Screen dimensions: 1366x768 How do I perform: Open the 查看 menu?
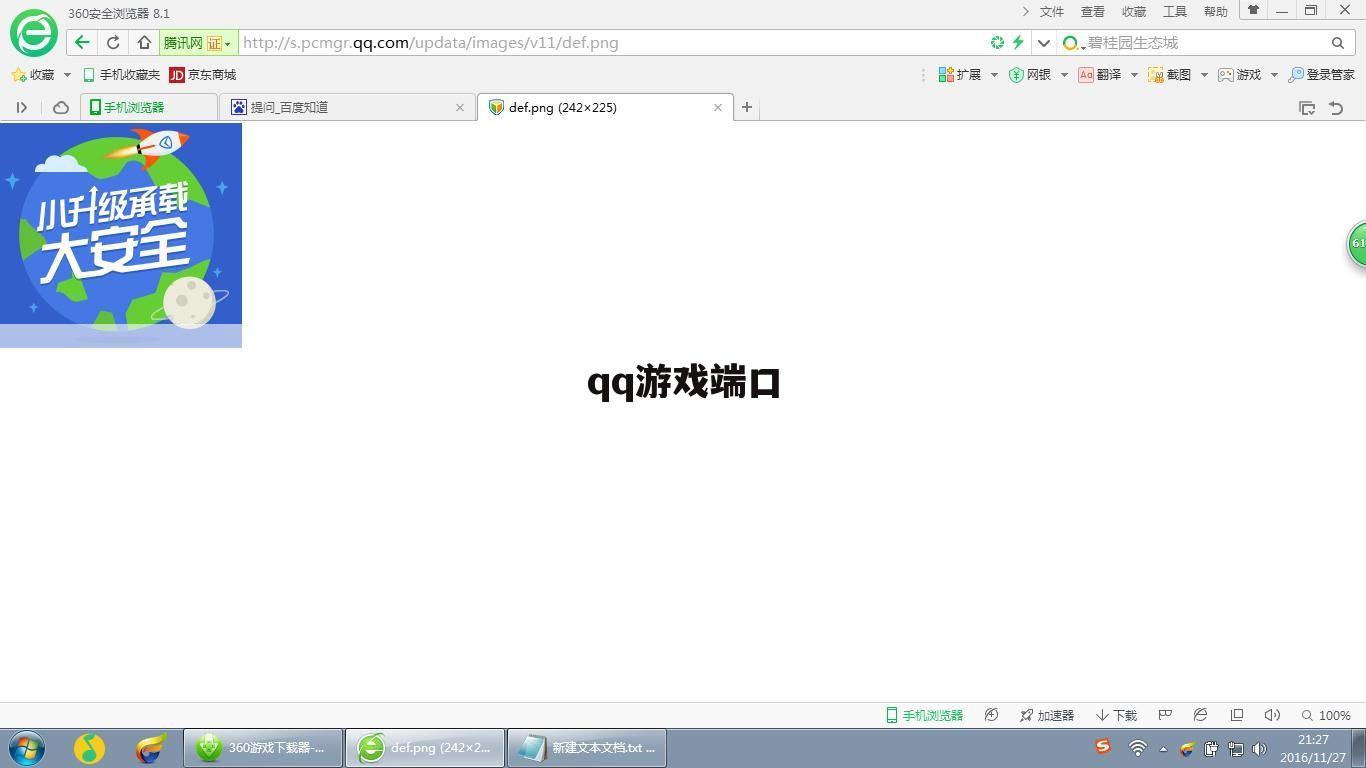(1093, 12)
